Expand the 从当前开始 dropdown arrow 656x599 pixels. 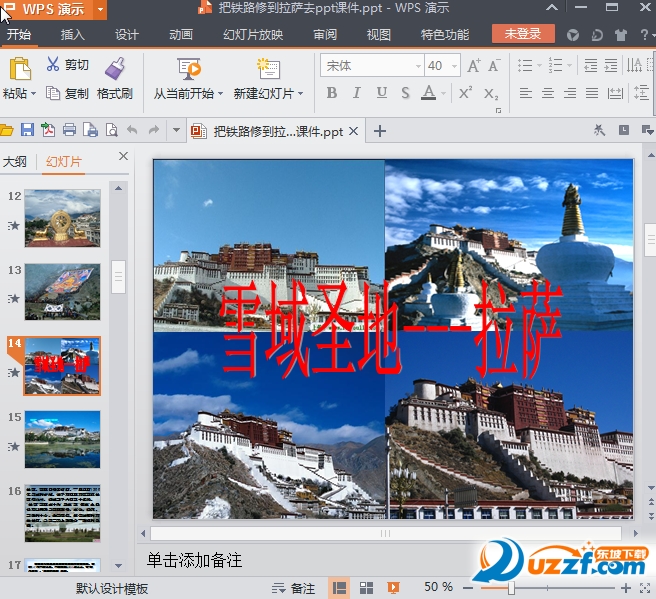[x=220, y=94]
